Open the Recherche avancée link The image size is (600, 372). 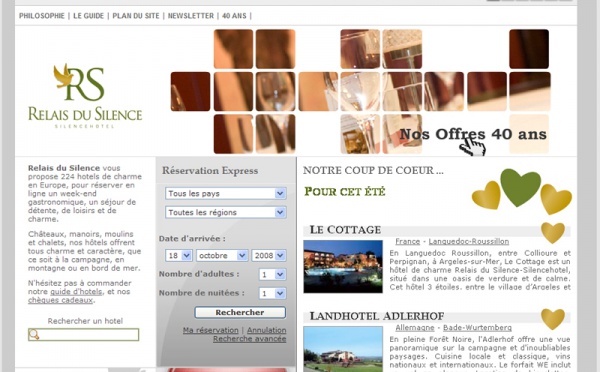coord(249,339)
